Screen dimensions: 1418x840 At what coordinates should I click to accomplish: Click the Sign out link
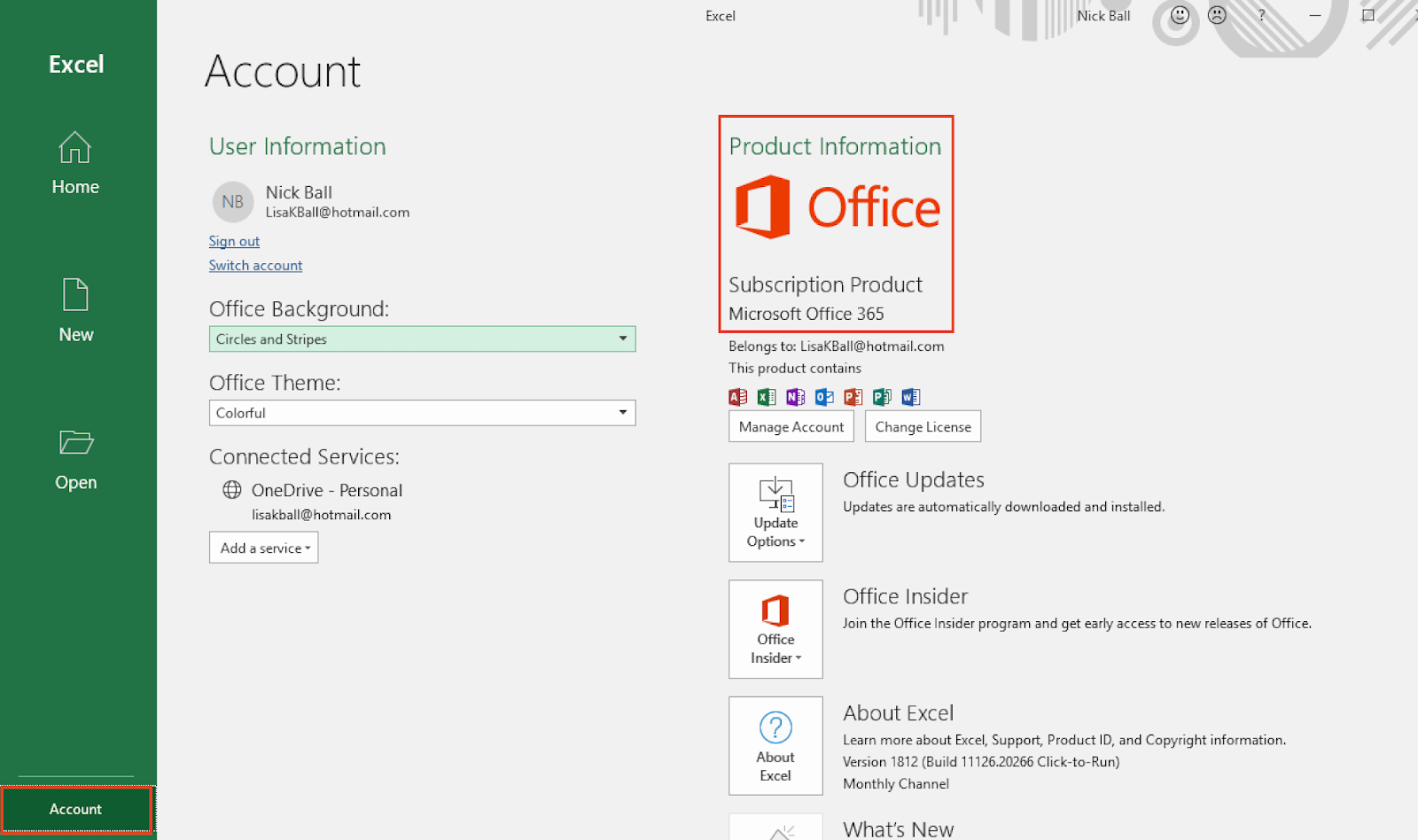click(233, 240)
